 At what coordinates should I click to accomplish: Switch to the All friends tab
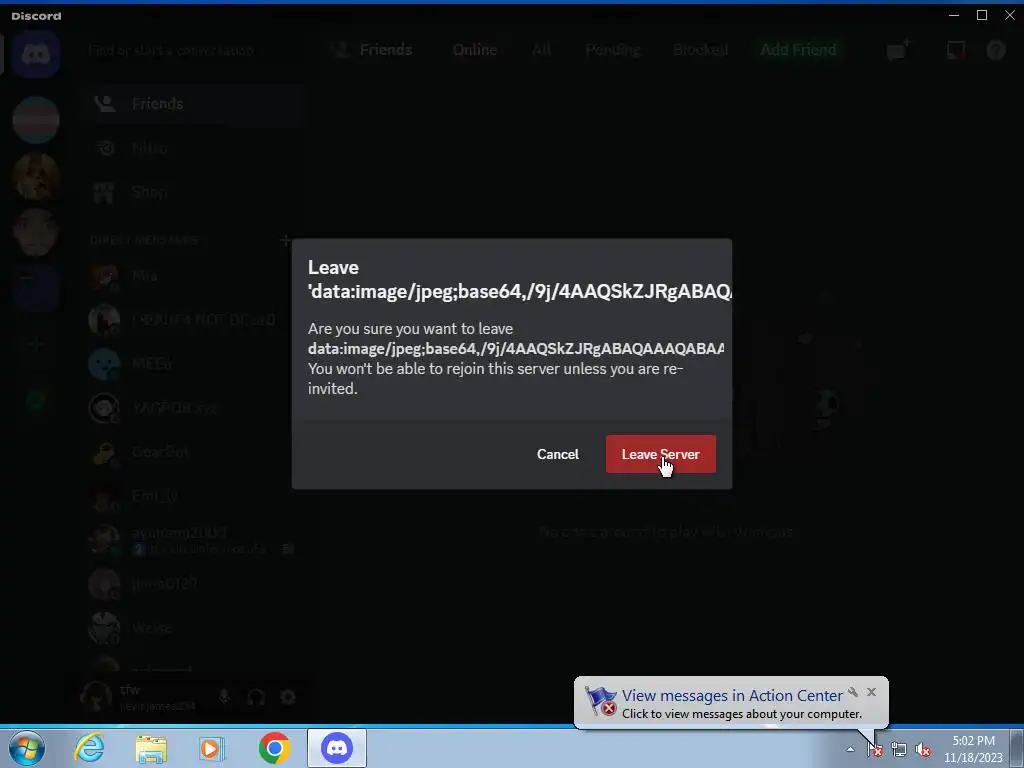tap(541, 50)
